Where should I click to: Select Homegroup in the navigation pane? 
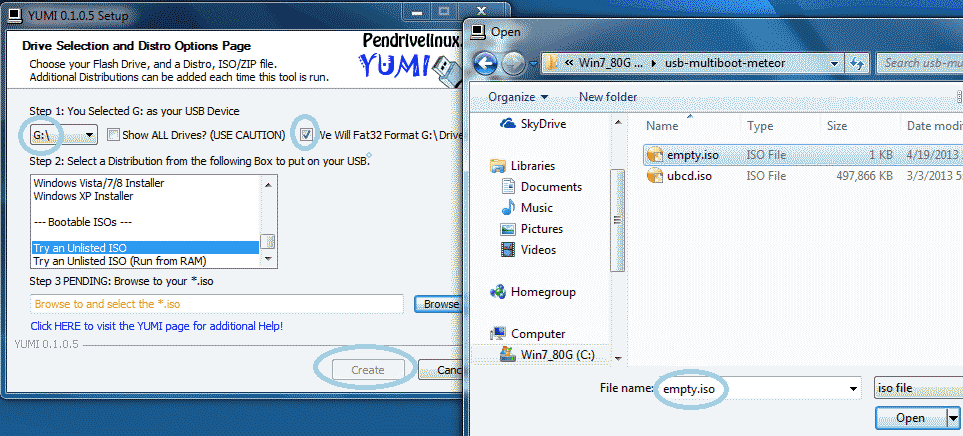[543, 292]
